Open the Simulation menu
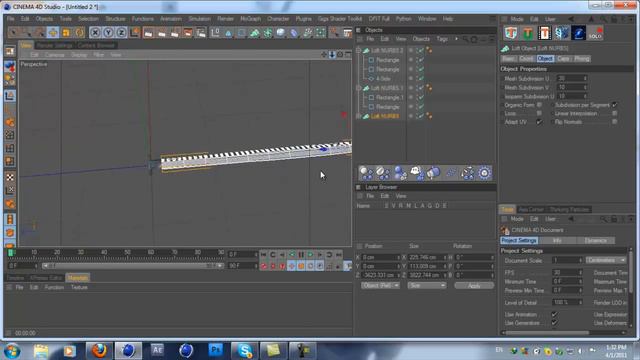 coord(199,19)
